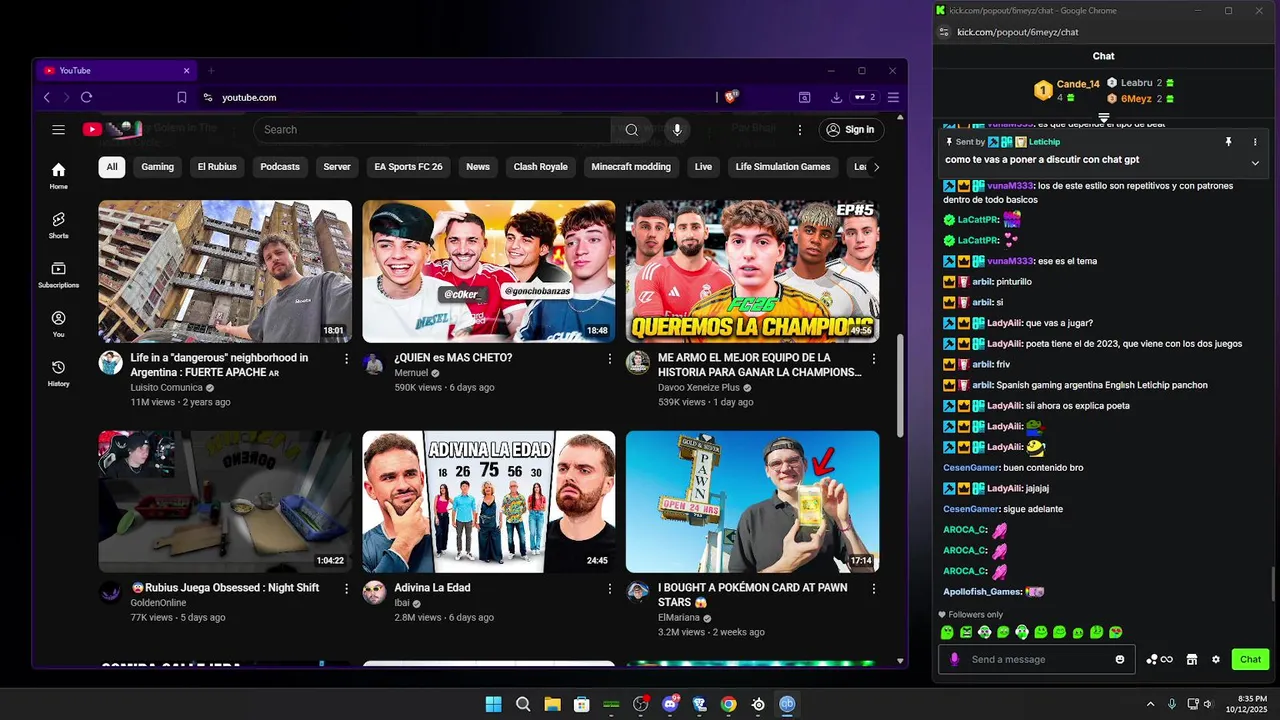Expand the pinned Letichip message
The image size is (1280, 720).
[1255, 162]
